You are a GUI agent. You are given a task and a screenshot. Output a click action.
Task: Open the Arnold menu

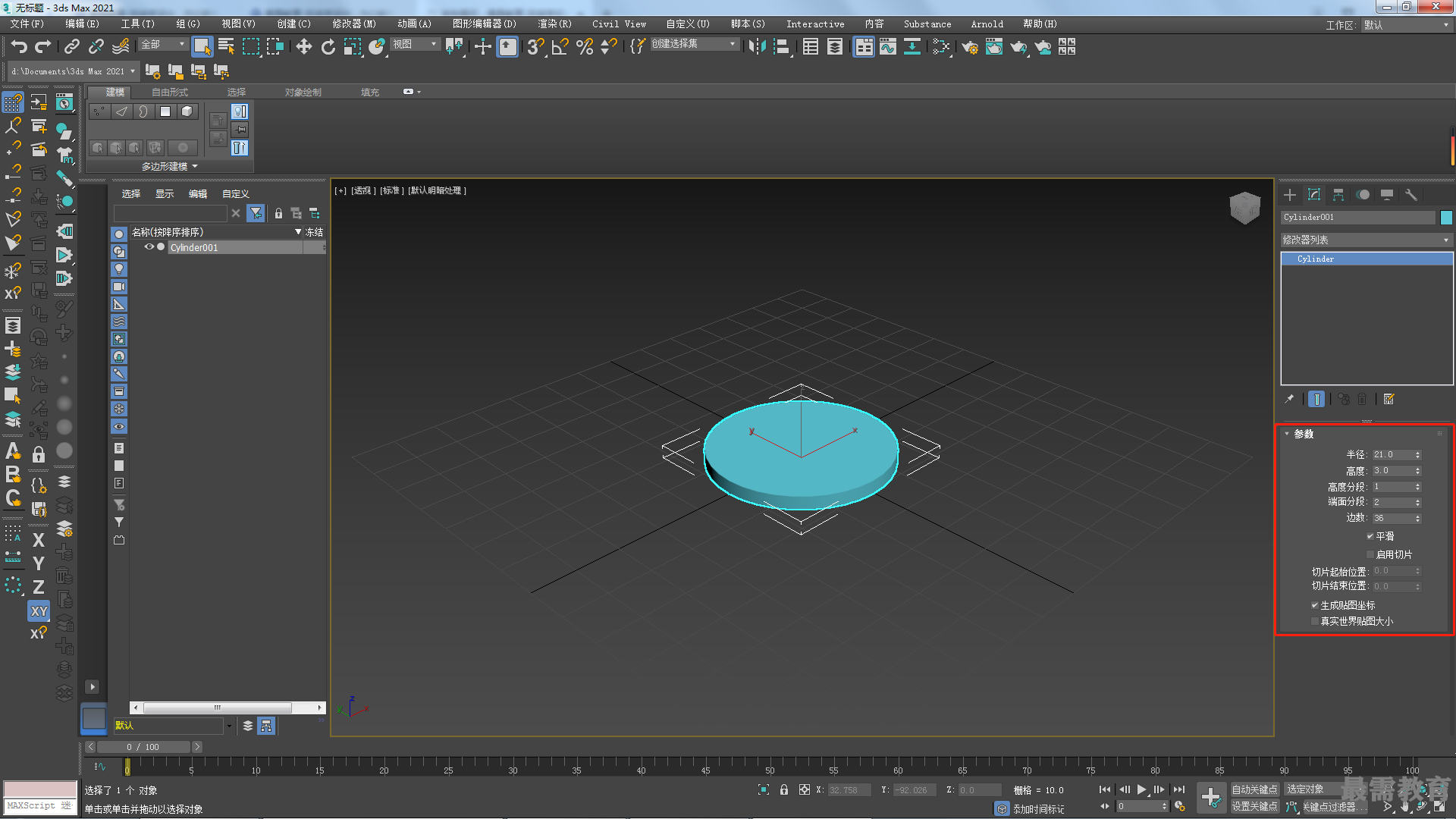point(987,24)
